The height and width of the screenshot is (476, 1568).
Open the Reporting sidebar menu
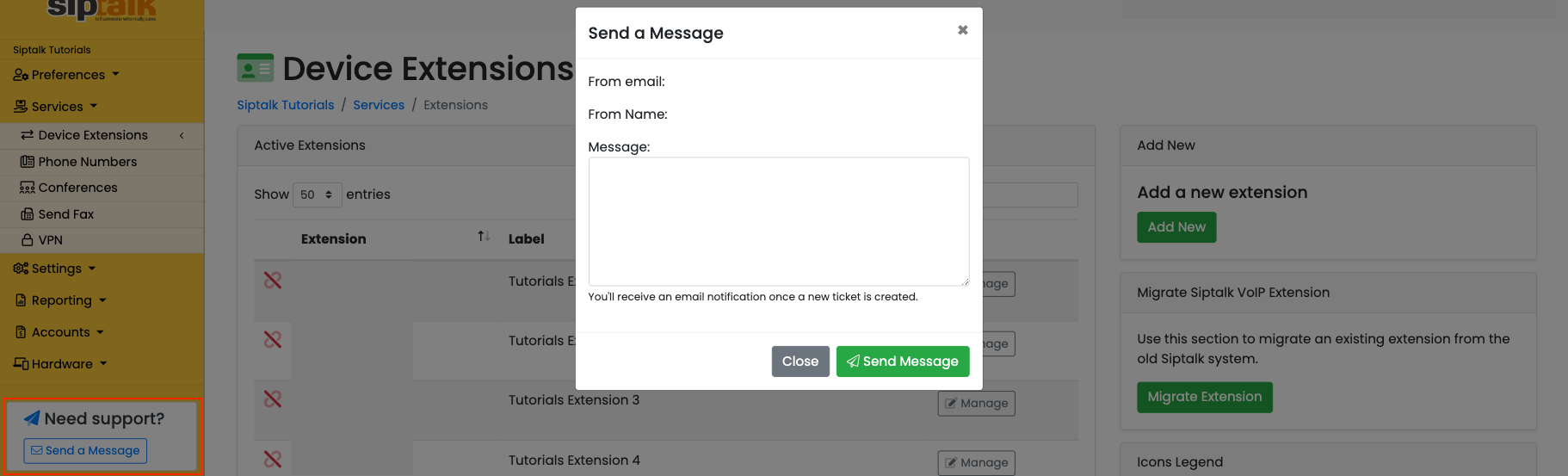coord(61,300)
